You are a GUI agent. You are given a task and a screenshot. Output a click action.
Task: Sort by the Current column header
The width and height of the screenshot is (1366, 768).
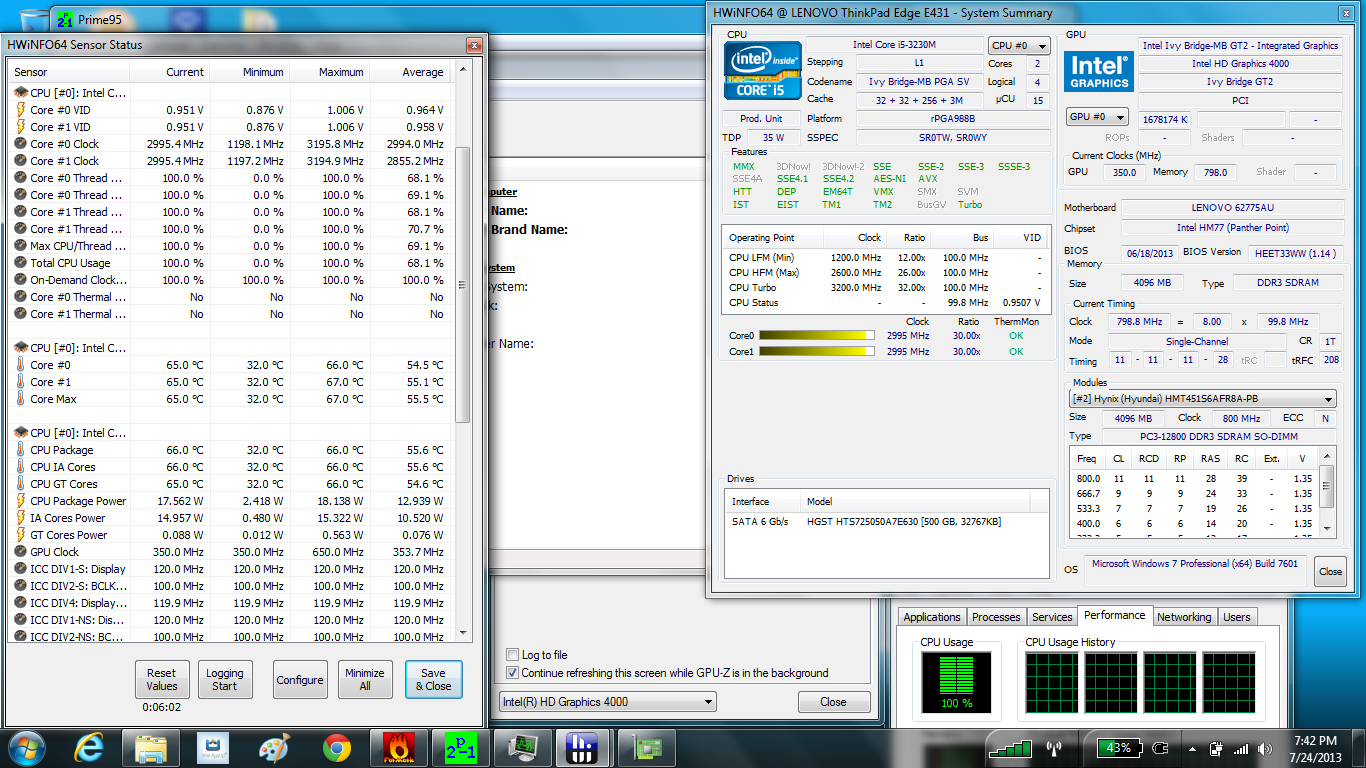point(169,72)
